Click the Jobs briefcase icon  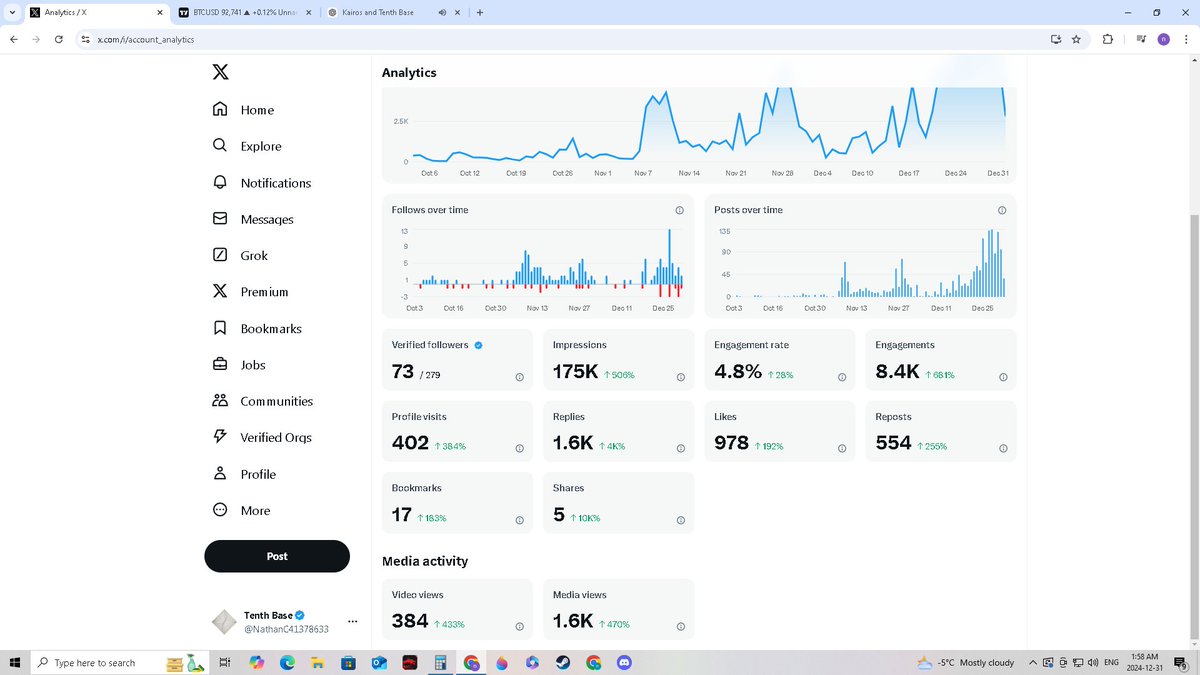220,365
